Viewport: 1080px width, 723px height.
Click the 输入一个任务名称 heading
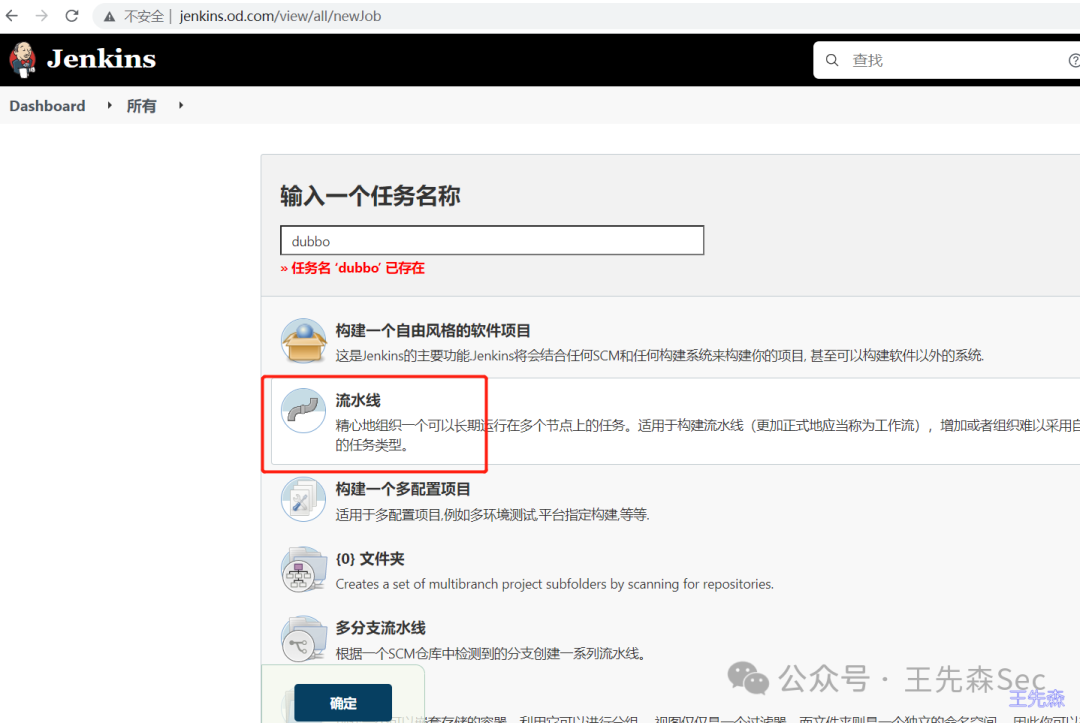point(370,196)
